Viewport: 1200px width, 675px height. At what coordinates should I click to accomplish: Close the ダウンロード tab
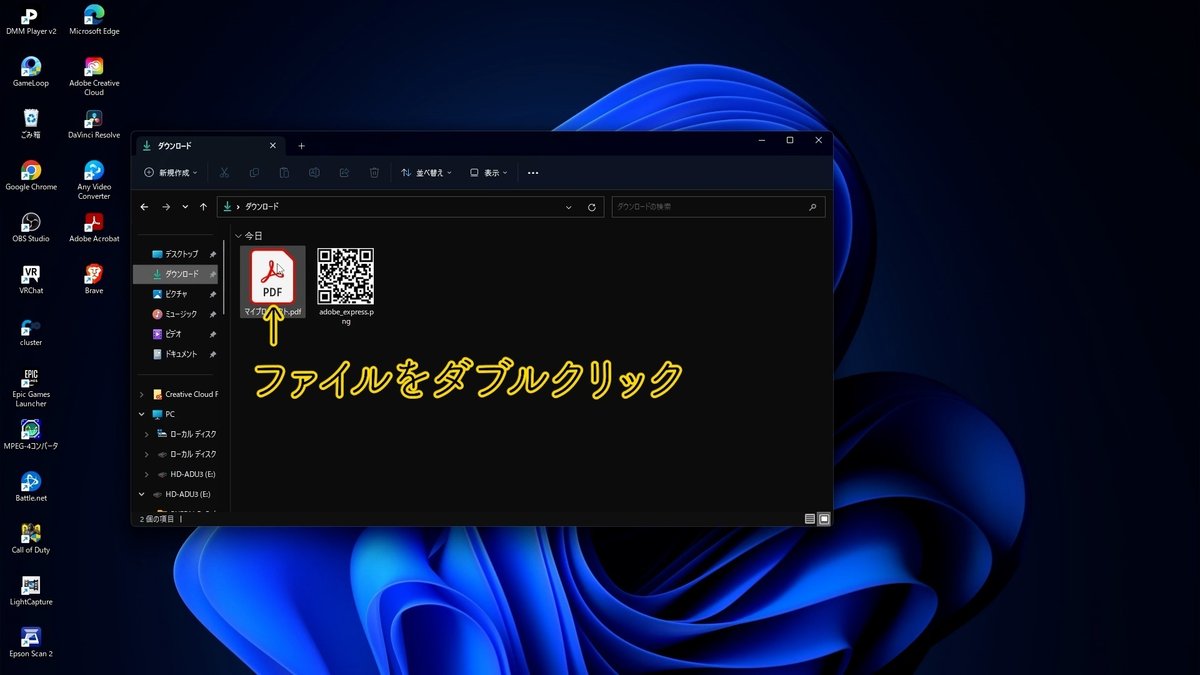(x=271, y=146)
